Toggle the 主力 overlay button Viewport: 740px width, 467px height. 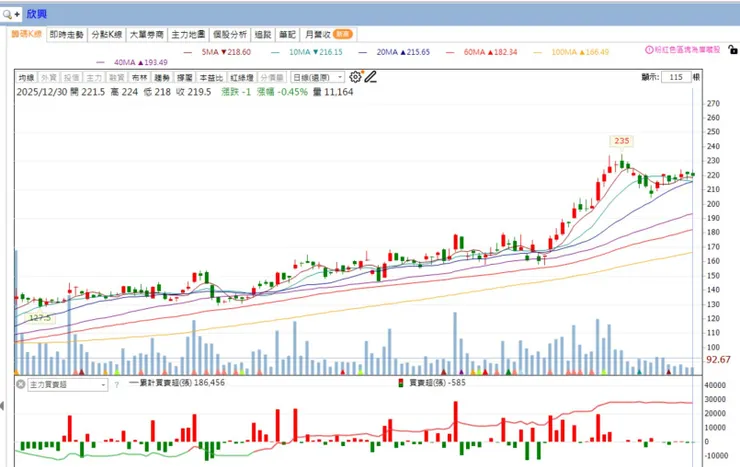tap(94, 77)
